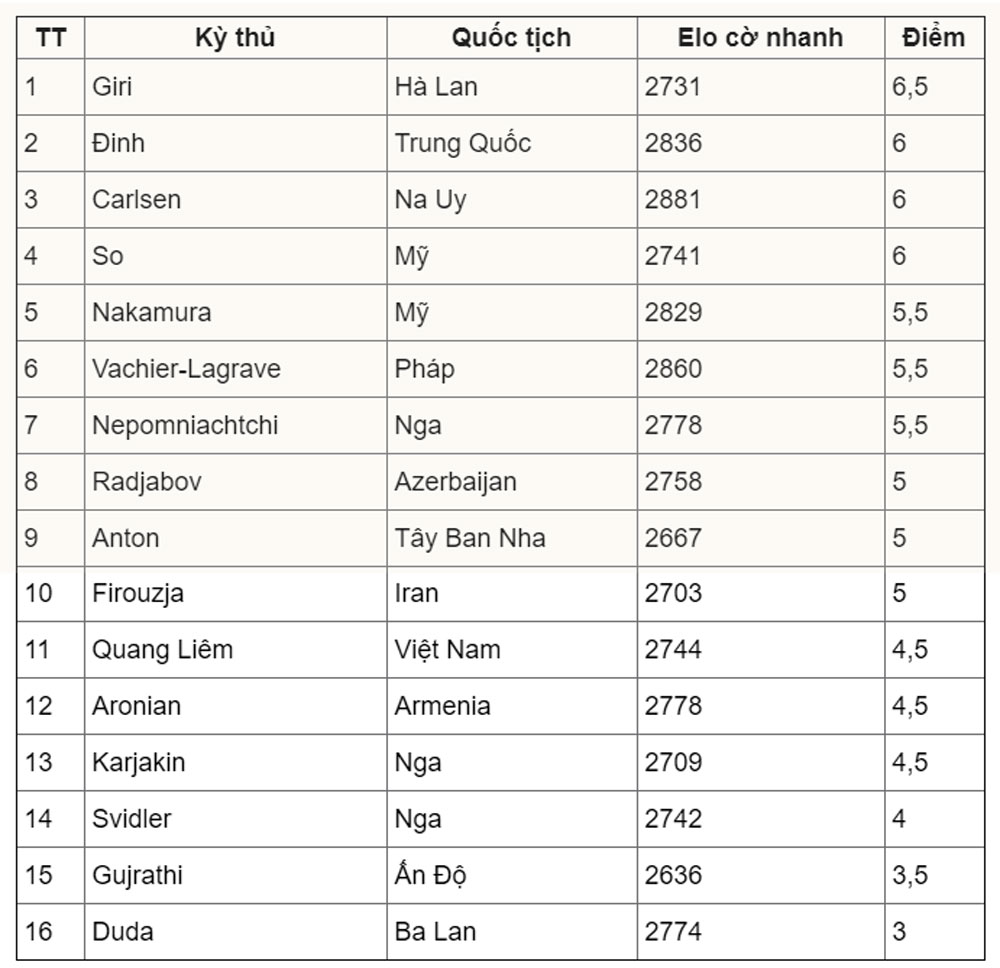Select the 'Việt Nam' nationality cell
The height and width of the screenshot is (968, 1000).
pos(511,650)
